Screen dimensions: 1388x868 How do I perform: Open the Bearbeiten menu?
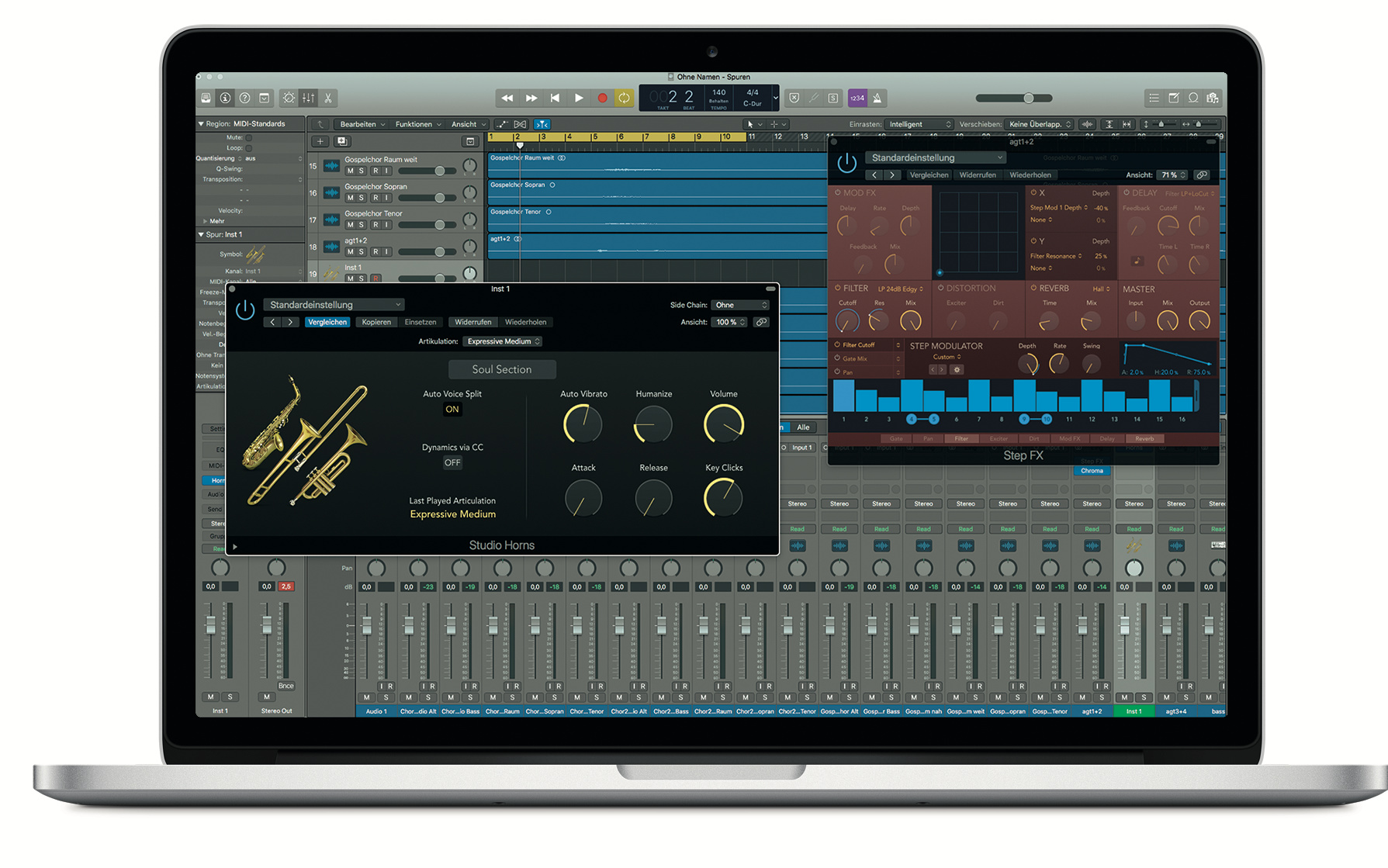(x=362, y=124)
